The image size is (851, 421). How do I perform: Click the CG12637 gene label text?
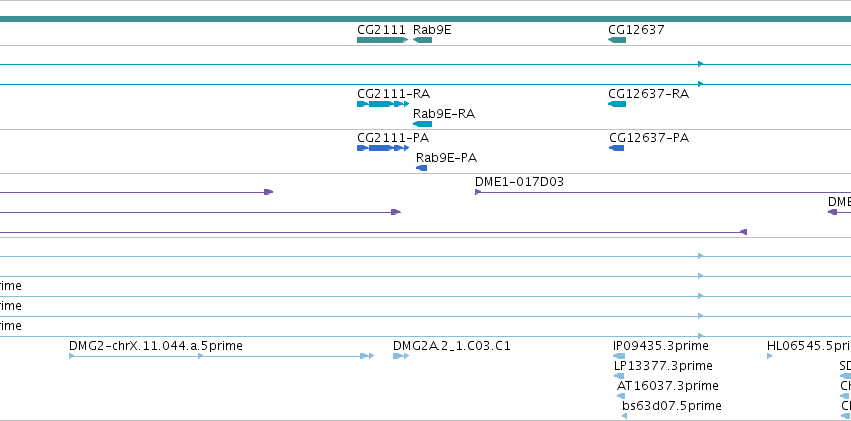[x=636, y=30]
